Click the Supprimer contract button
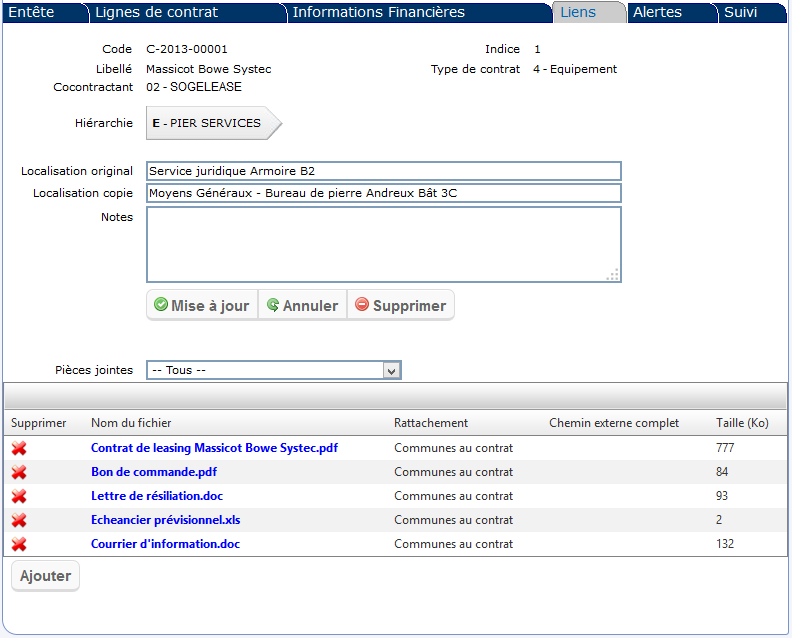Screen dimensions: 792x638 [x=400, y=306]
